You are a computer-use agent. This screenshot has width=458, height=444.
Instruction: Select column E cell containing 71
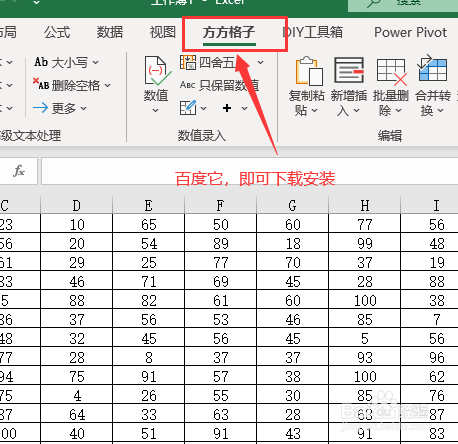149,281
